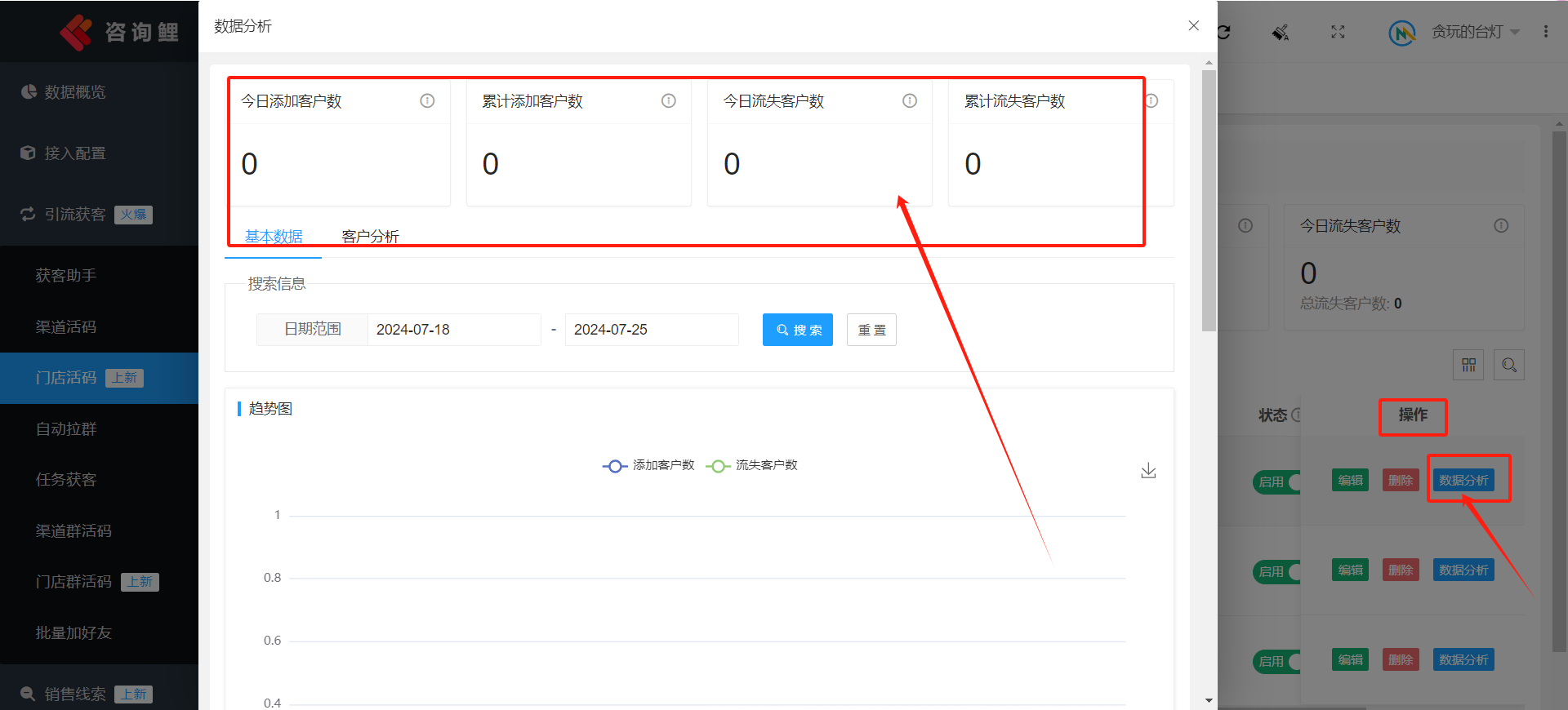Click 删除 in the first table row
The width and height of the screenshot is (1568, 710).
click(x=1401, y=480)
